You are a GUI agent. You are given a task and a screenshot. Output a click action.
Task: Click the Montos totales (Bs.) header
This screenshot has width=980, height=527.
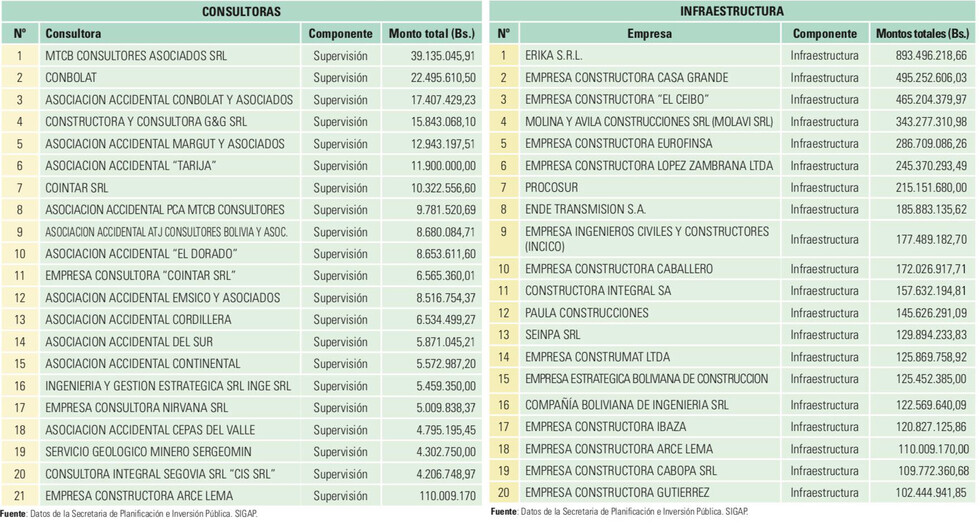tap(922, 34)
